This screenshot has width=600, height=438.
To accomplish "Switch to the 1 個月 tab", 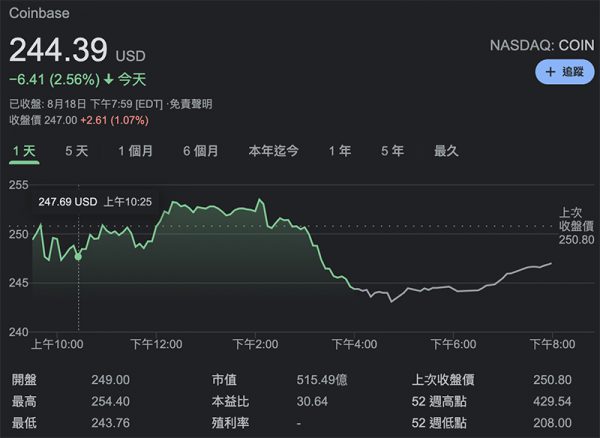I will point(135,151).
